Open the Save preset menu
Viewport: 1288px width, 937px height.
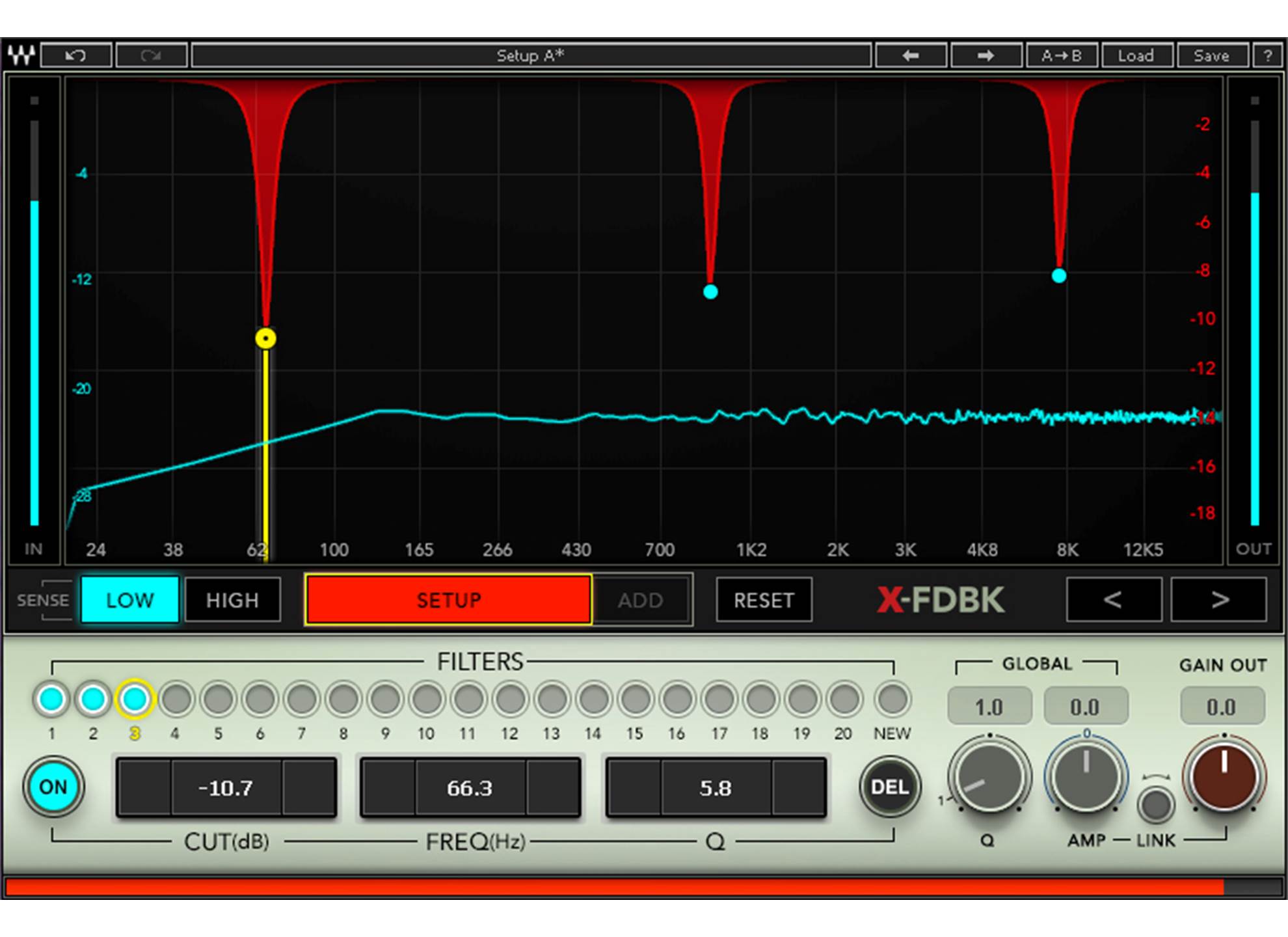tap(1211, 55)
